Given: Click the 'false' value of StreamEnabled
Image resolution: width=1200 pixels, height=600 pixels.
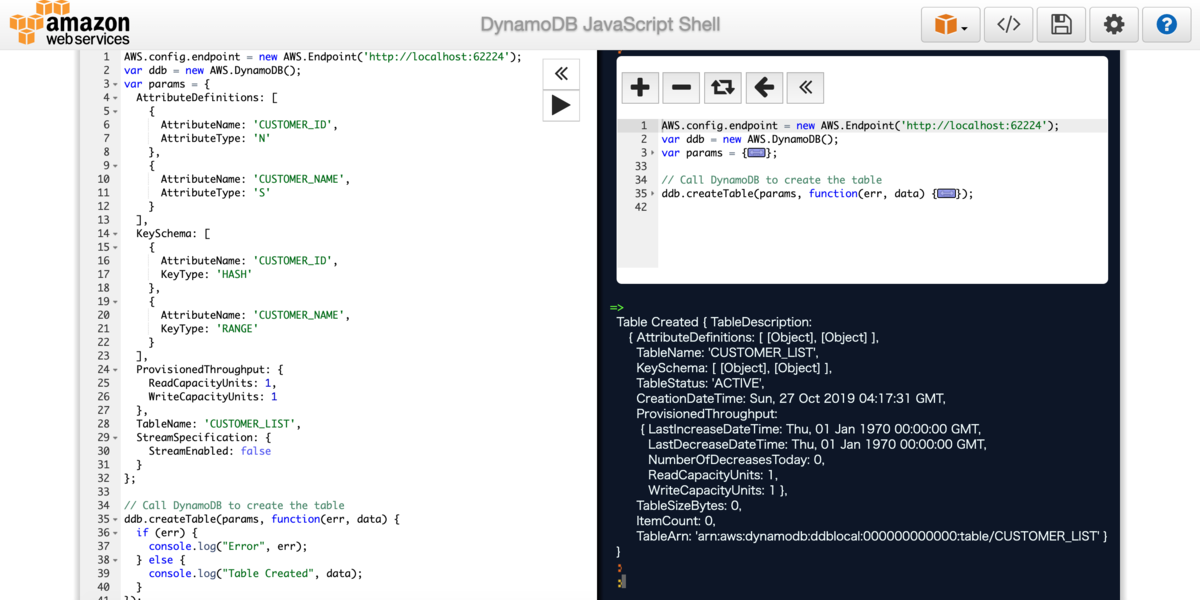Looking at the screenshot, I should point(255,451).
